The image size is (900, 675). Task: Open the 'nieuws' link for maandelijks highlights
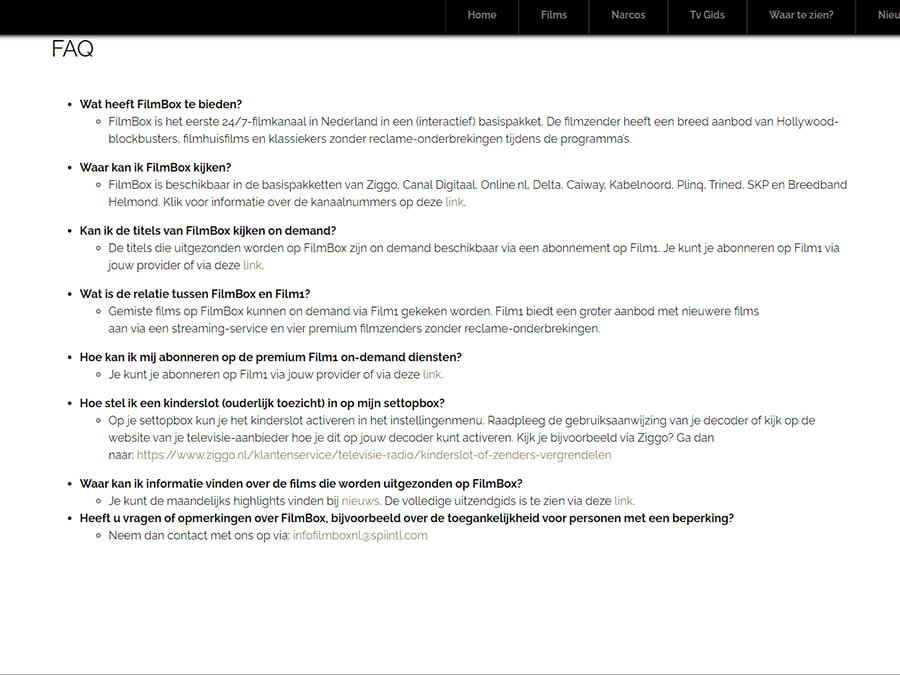[360, 501]
